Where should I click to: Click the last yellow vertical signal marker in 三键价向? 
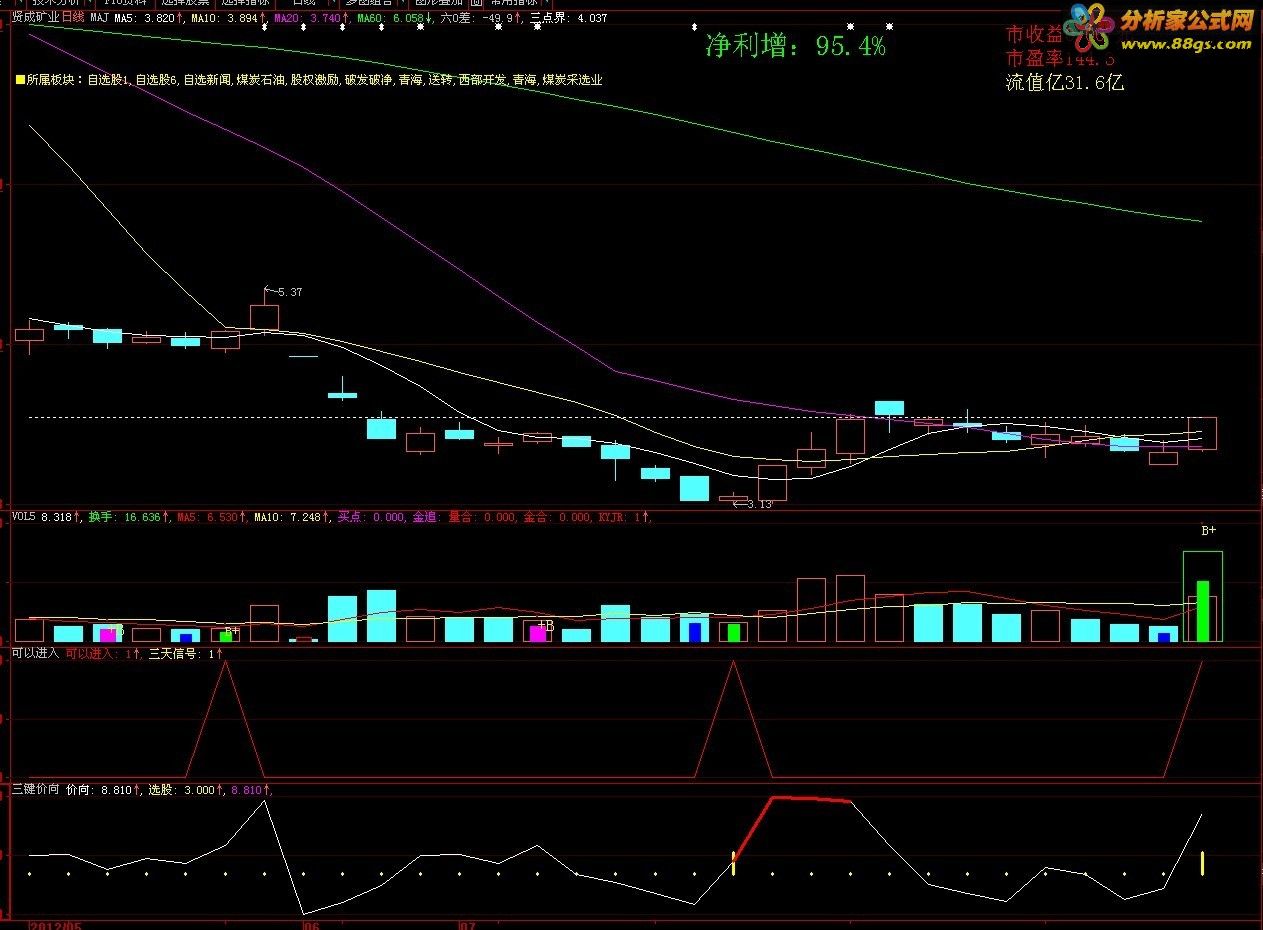1202,863
